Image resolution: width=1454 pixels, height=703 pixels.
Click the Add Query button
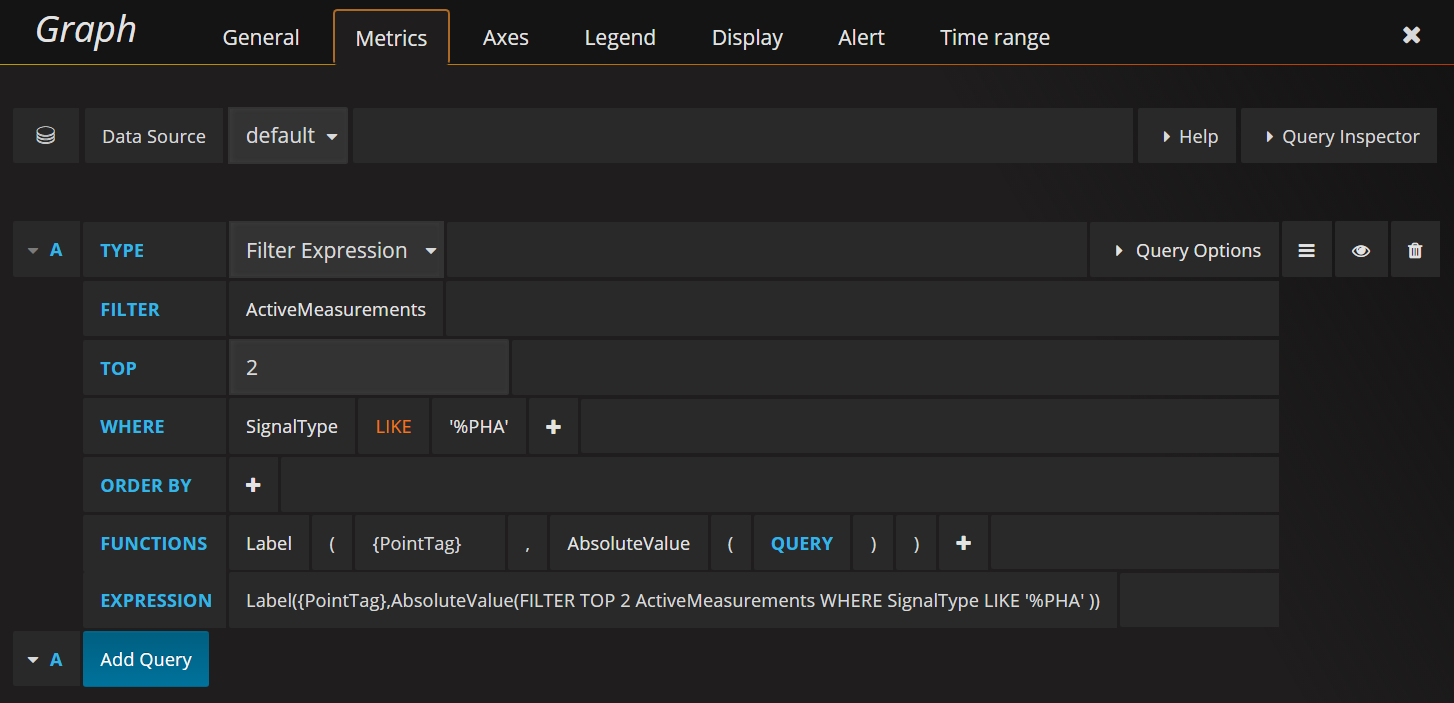(x=146, y=659)
